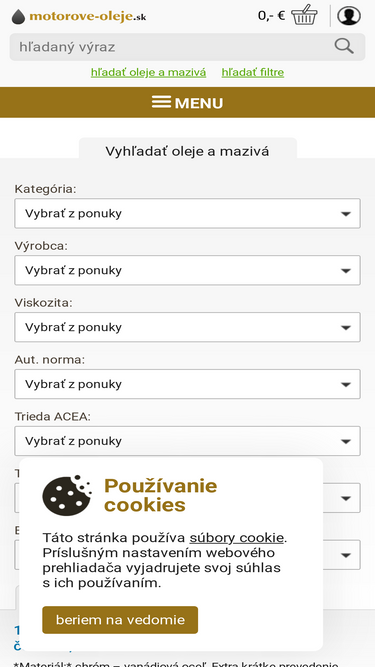This screenshot has width=375, height=667.
Task: Expand the Aut. norma dropdown
Action: point(188,384)
